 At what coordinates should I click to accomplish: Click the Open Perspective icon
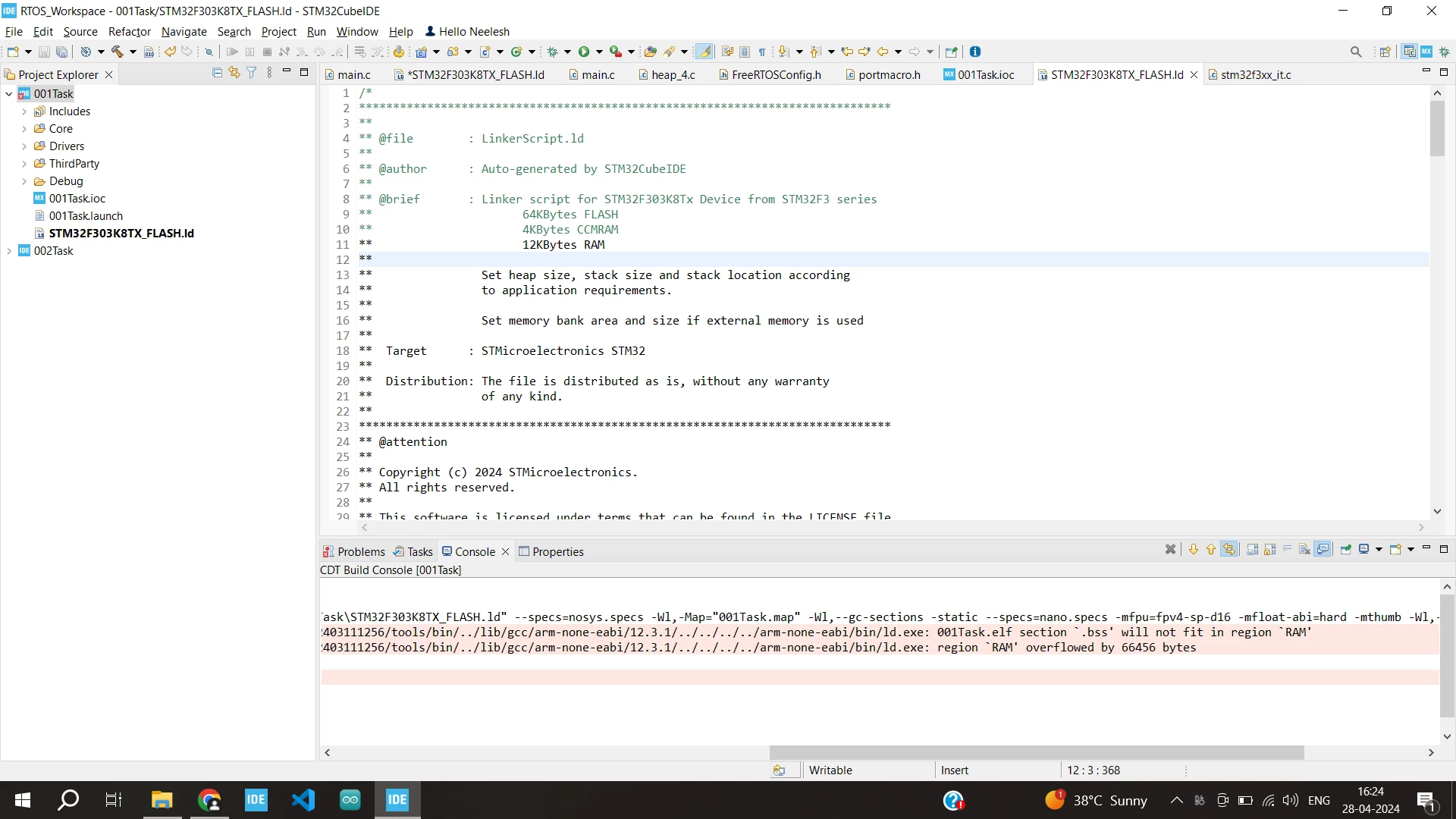point(1385,52)
